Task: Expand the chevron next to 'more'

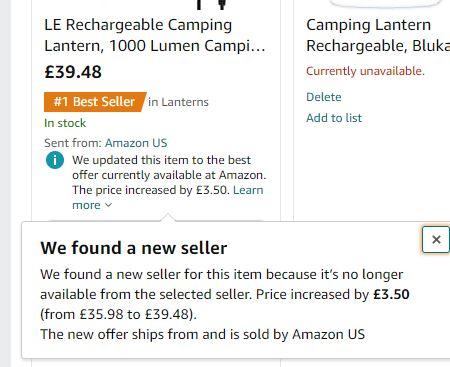Action: [x=108, y=205]
